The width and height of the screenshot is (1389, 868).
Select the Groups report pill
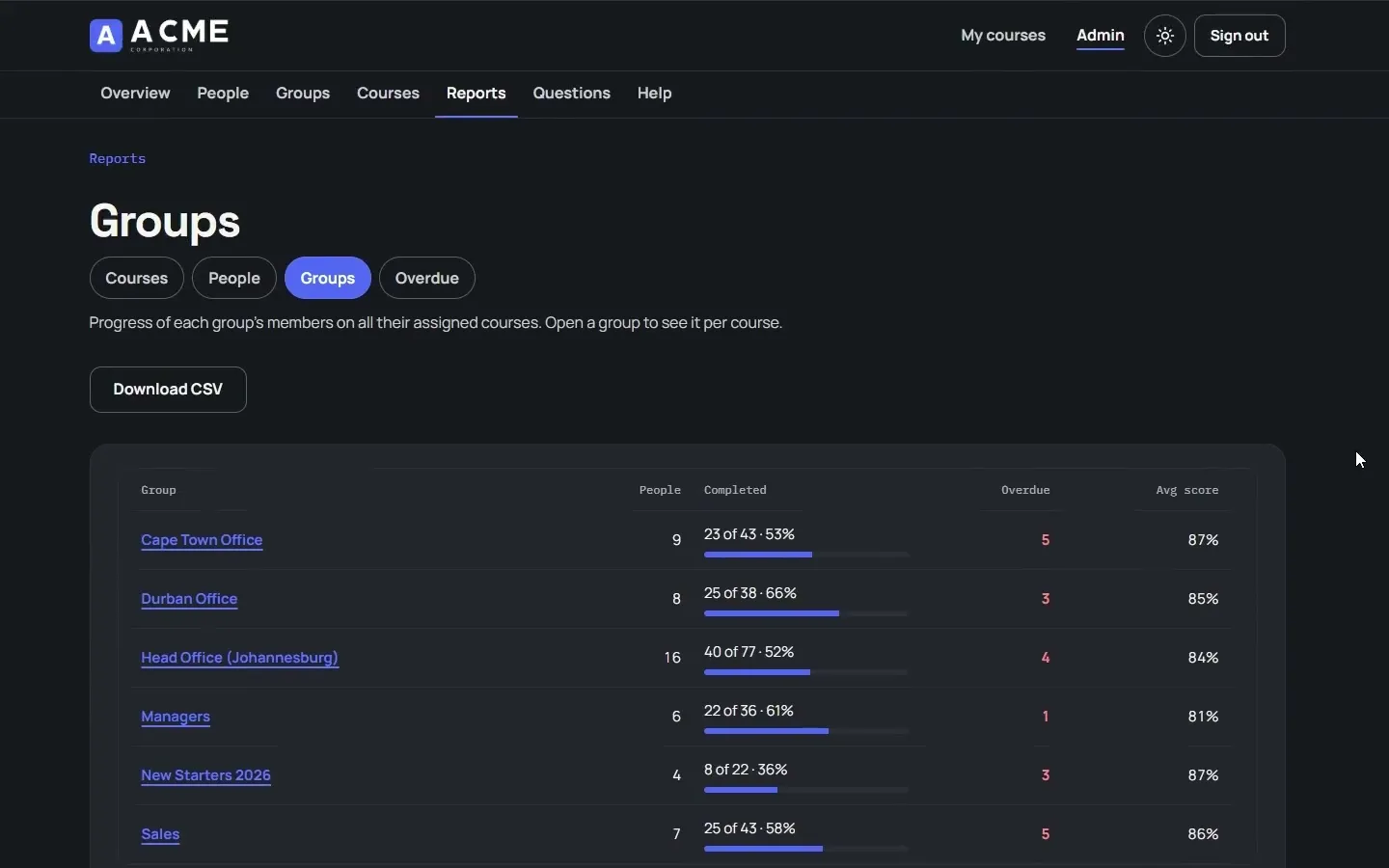click(328, 279)
